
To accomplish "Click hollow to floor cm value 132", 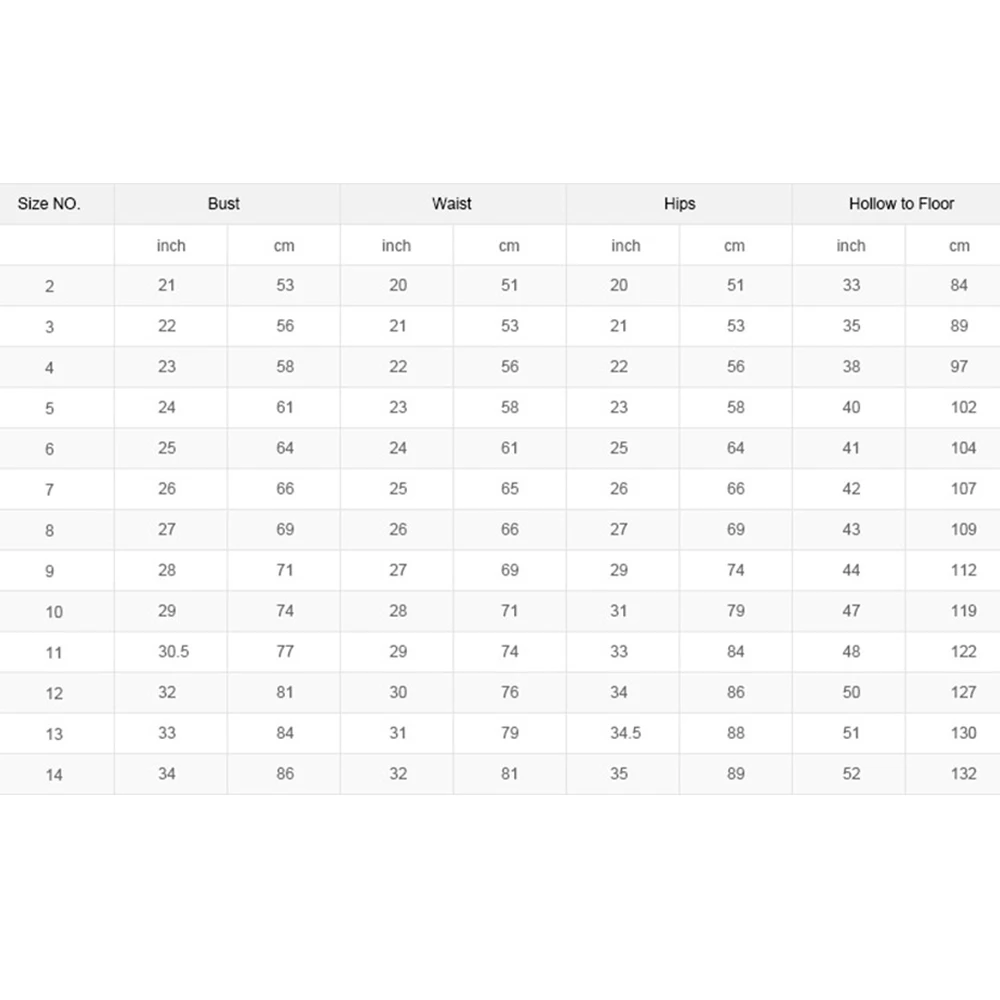I will 964,774.
